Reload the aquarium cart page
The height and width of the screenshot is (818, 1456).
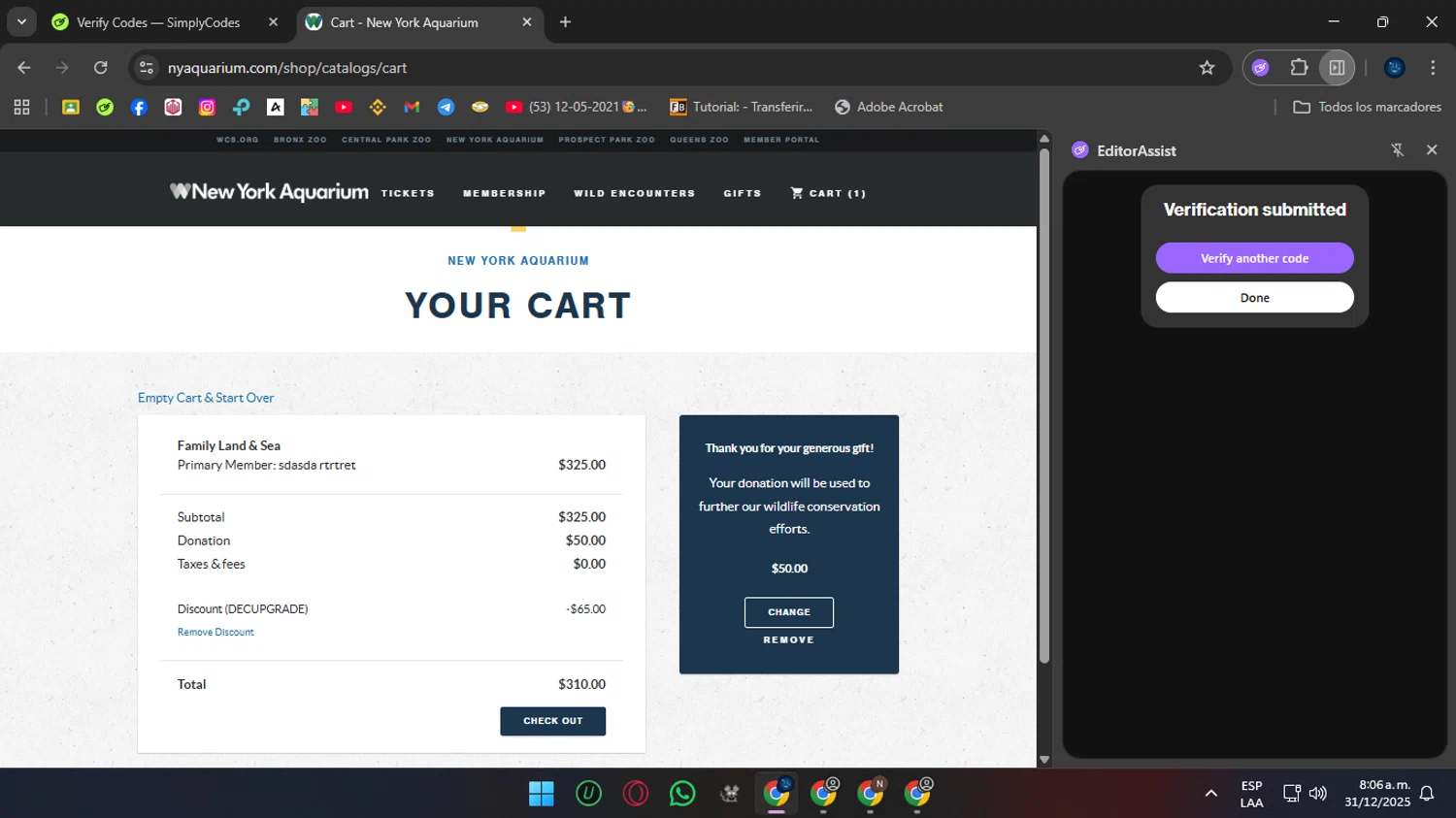click(100, 68)
